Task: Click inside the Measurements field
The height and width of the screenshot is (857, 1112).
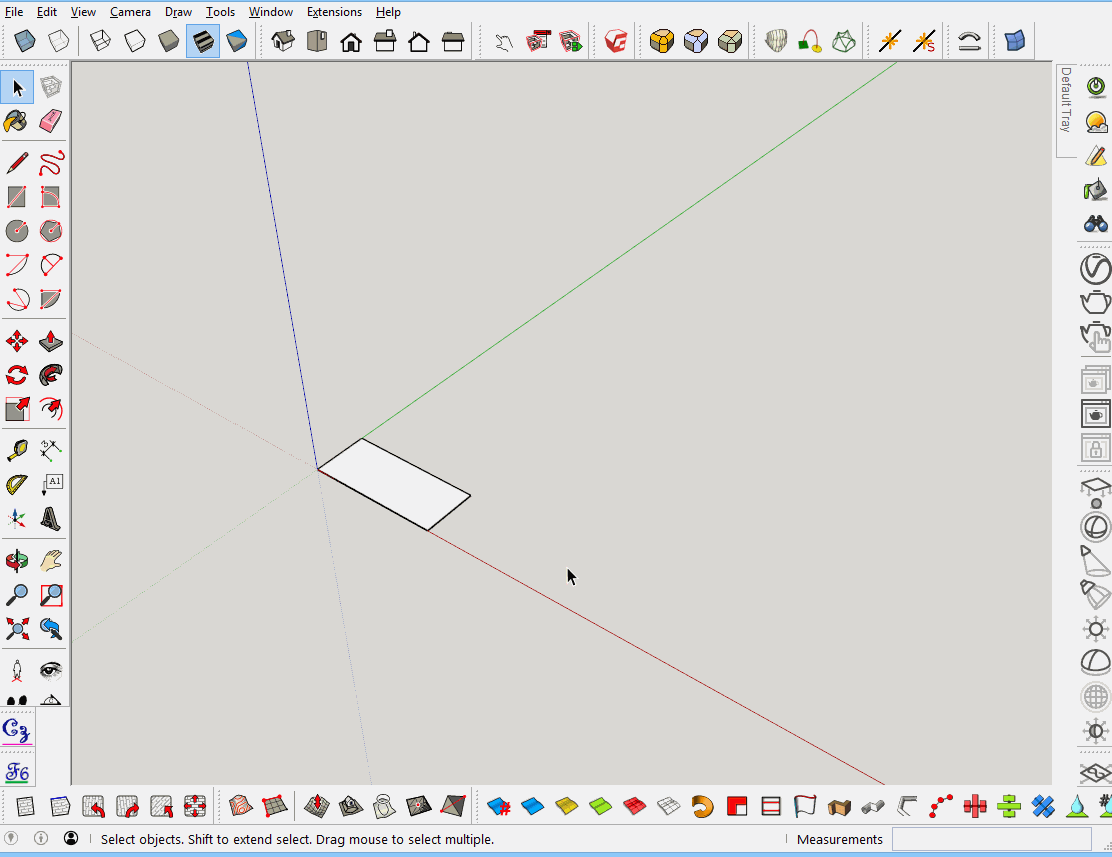Action: (990, 839)
